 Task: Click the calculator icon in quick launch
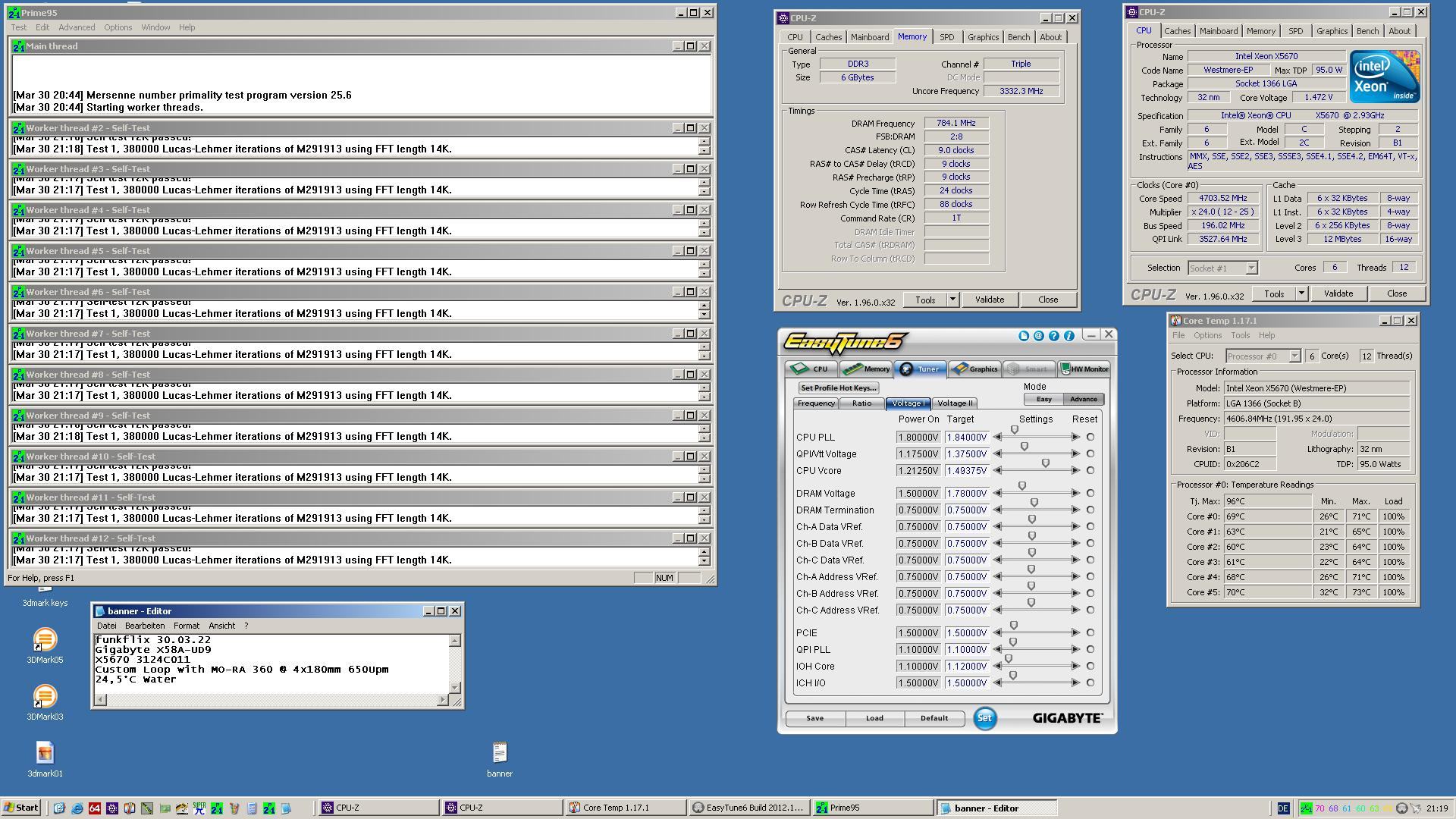[x=252, y=808]
